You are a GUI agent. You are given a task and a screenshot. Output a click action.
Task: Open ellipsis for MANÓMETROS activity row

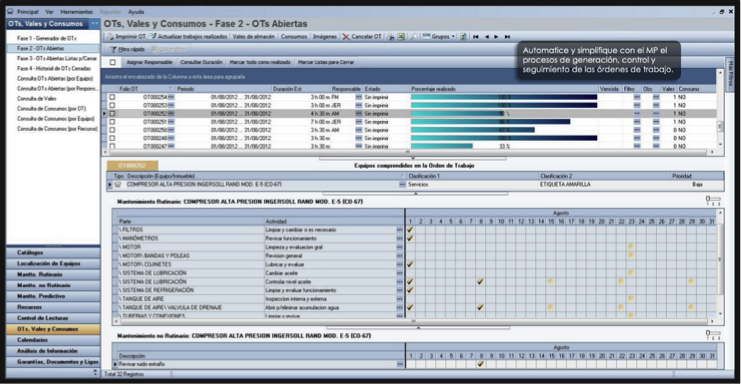tap(400, 238)
